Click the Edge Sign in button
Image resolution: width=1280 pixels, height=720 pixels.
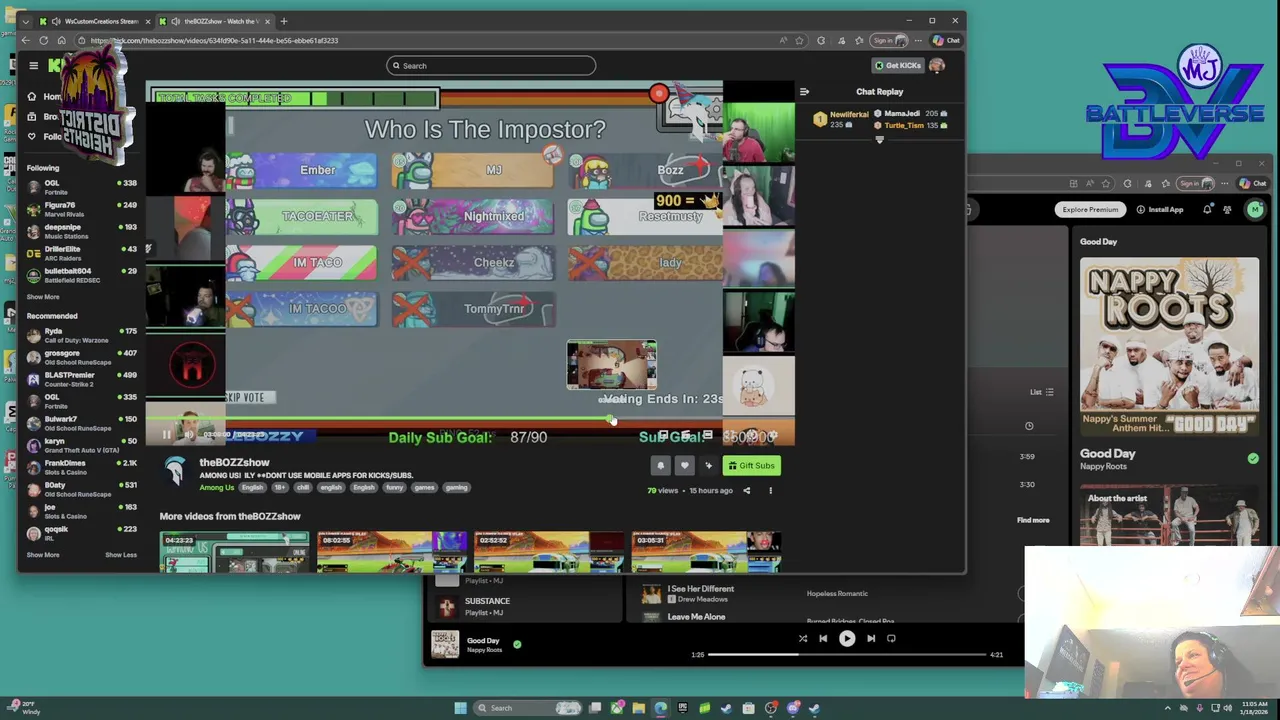(888, 41)
